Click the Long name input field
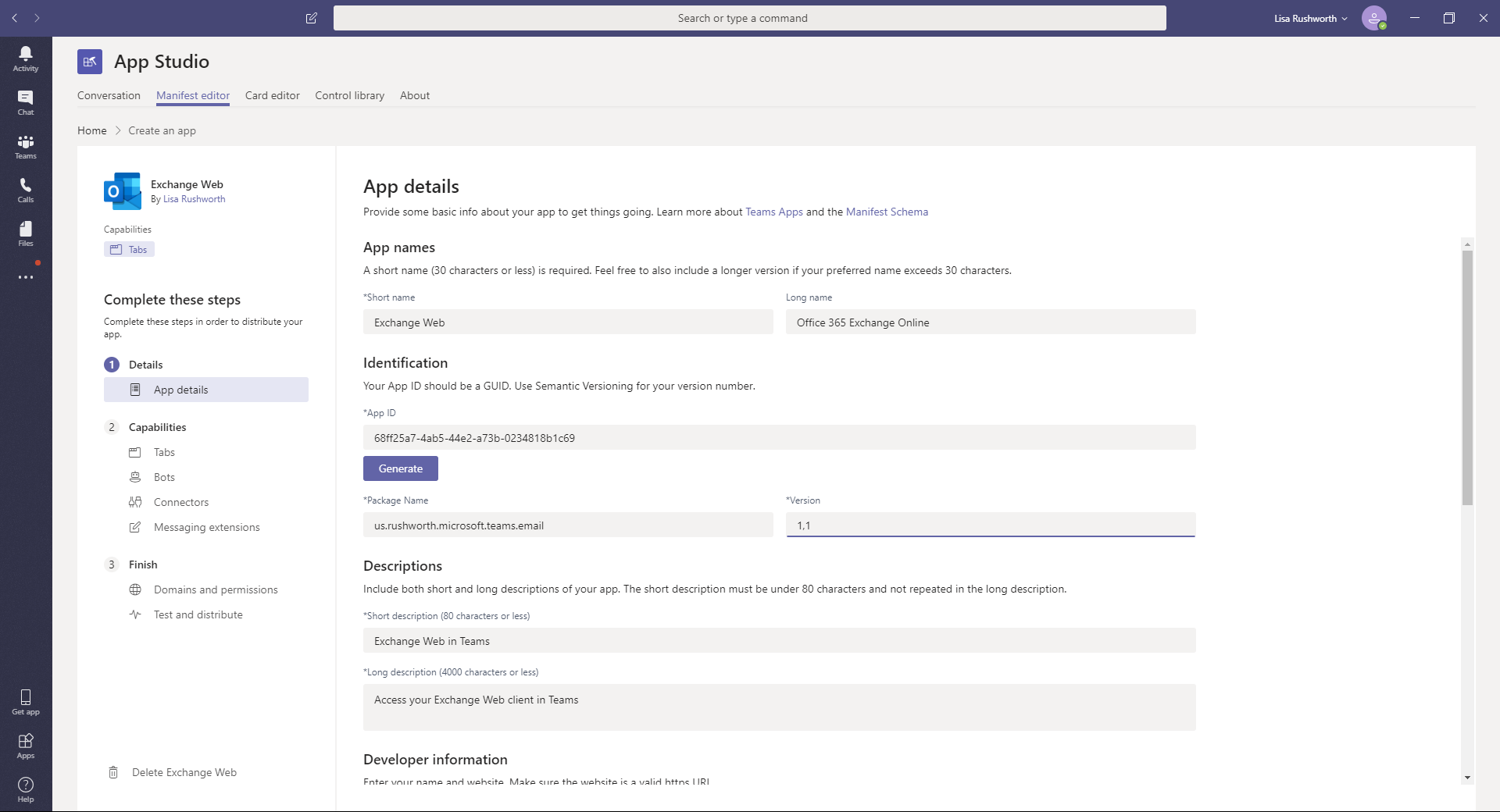 click(x=991, y=322)
